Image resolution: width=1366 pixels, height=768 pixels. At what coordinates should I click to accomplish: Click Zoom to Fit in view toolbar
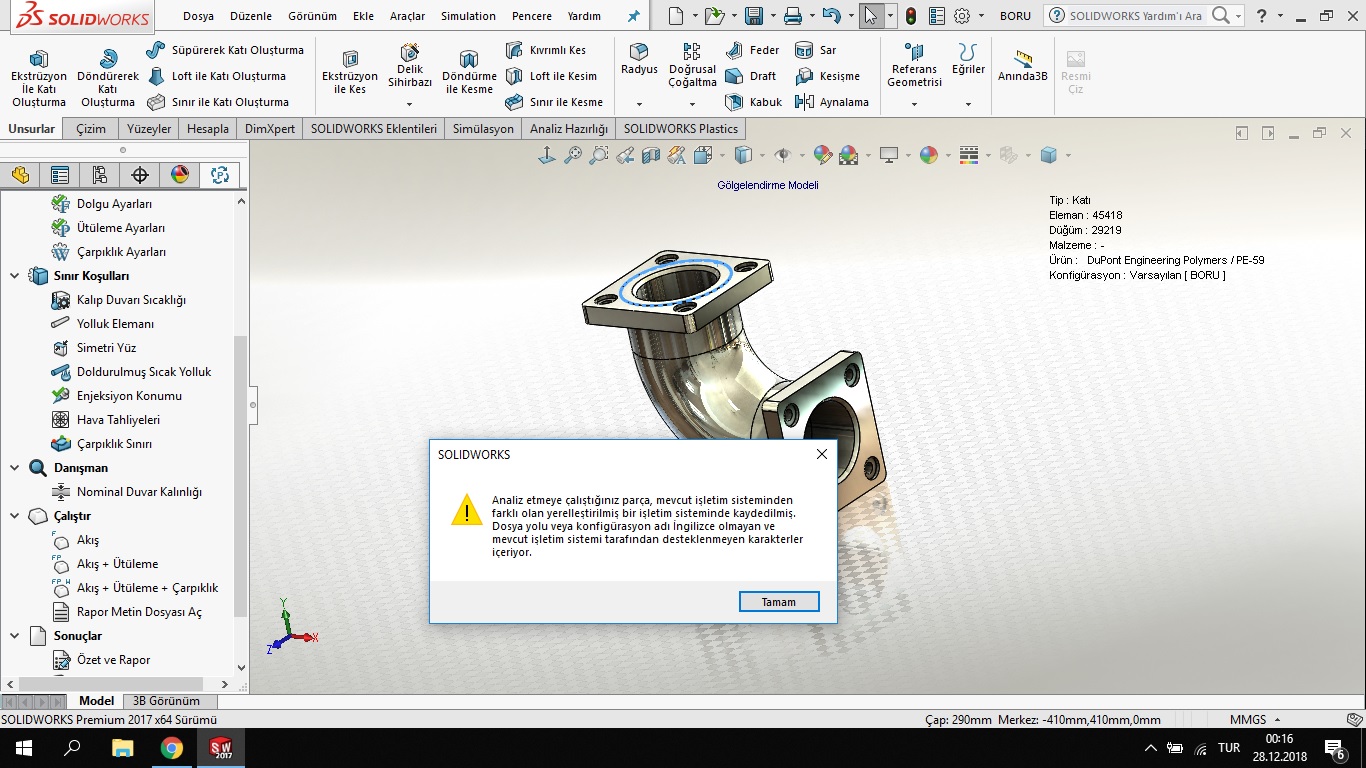(572, 155)
